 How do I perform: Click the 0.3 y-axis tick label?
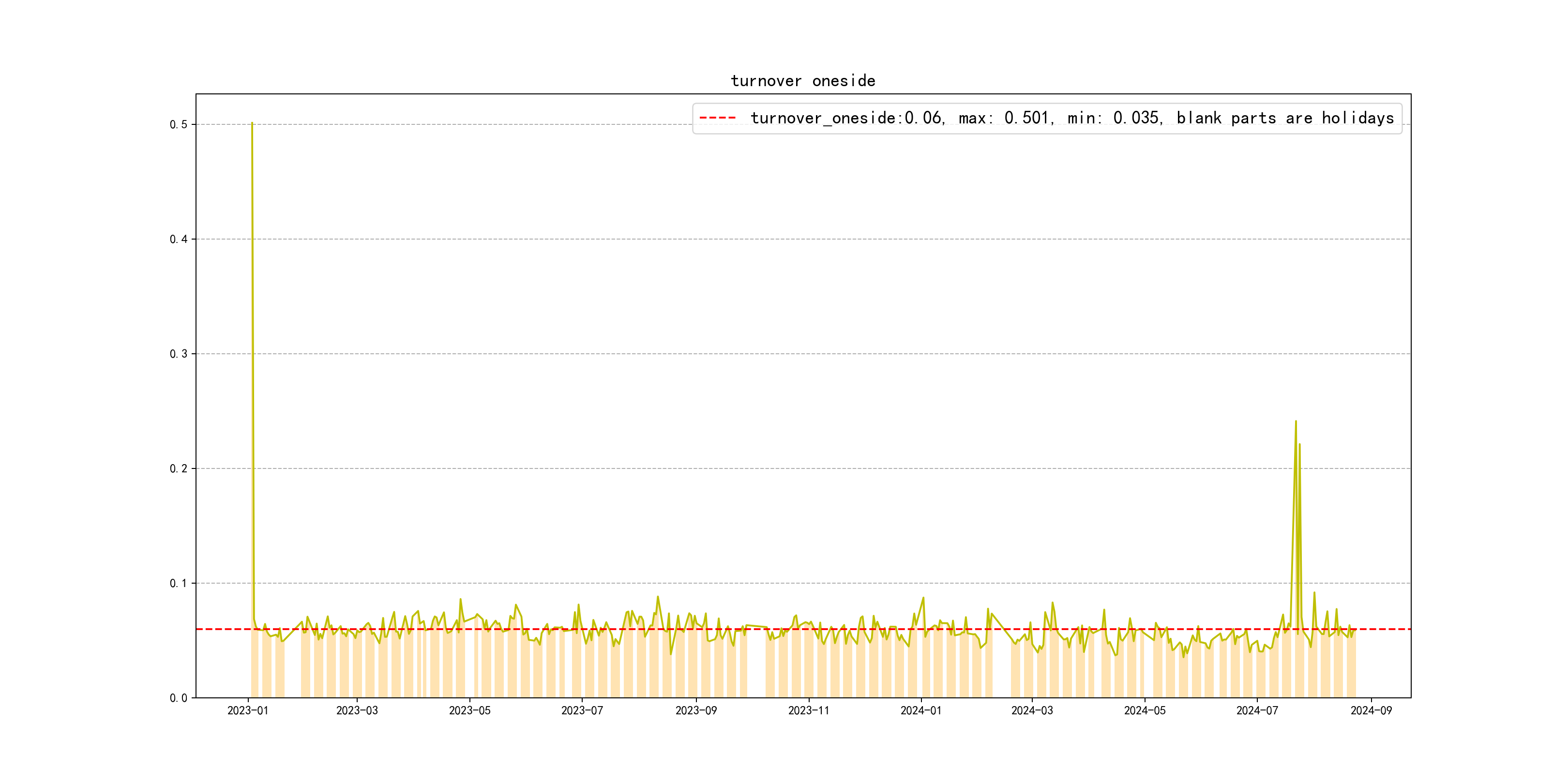(x=179, y=354)
